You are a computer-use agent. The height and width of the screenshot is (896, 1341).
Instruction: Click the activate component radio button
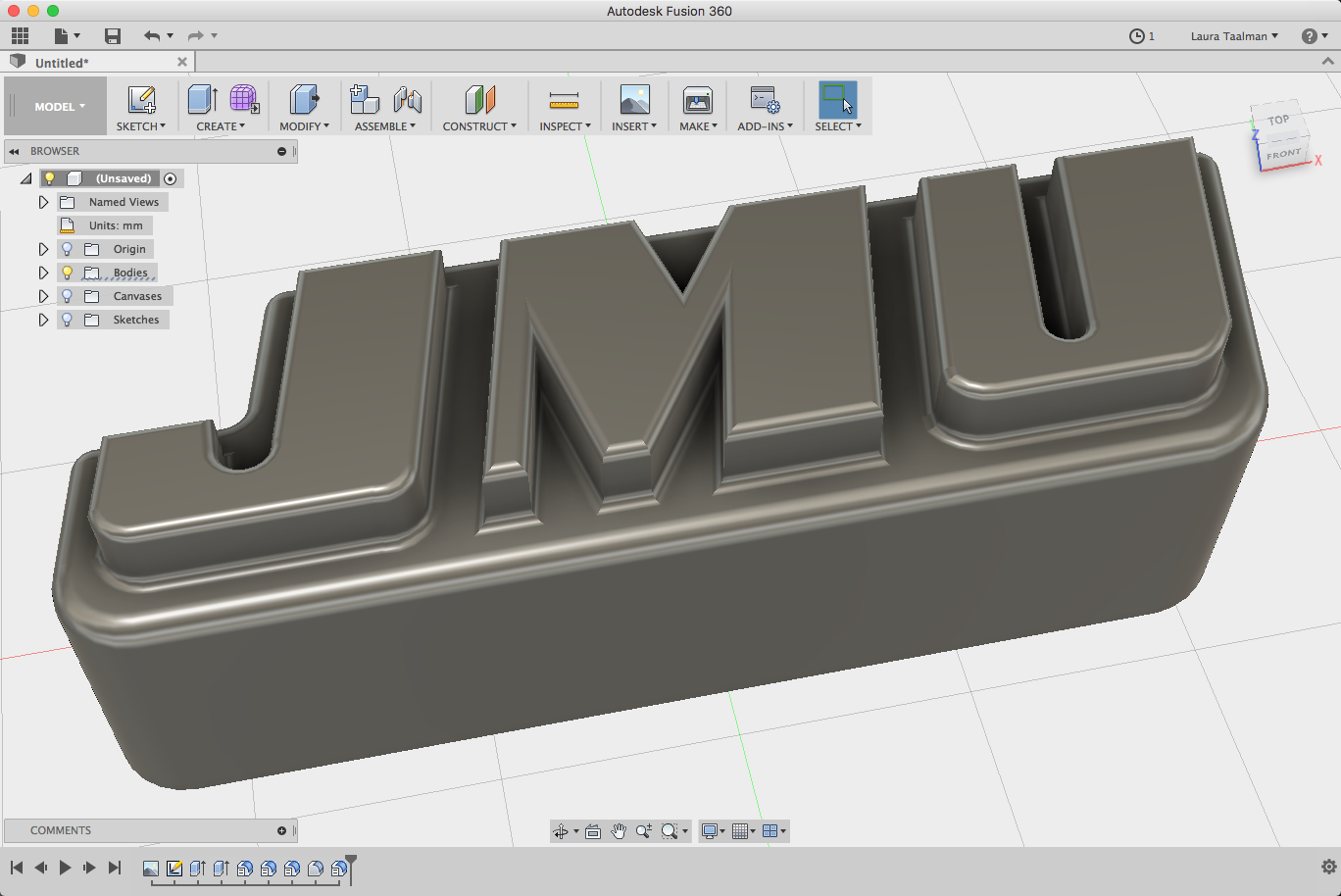click(171, 178)
